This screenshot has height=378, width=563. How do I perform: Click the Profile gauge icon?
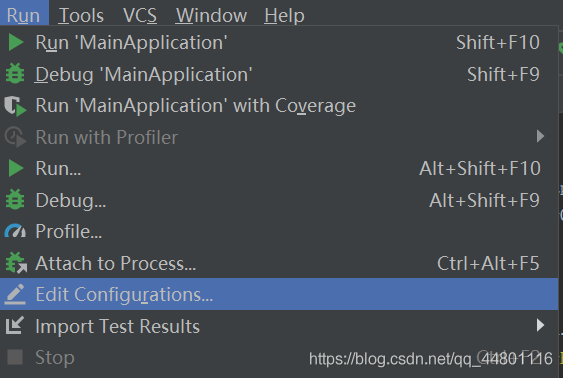(15, 232)
